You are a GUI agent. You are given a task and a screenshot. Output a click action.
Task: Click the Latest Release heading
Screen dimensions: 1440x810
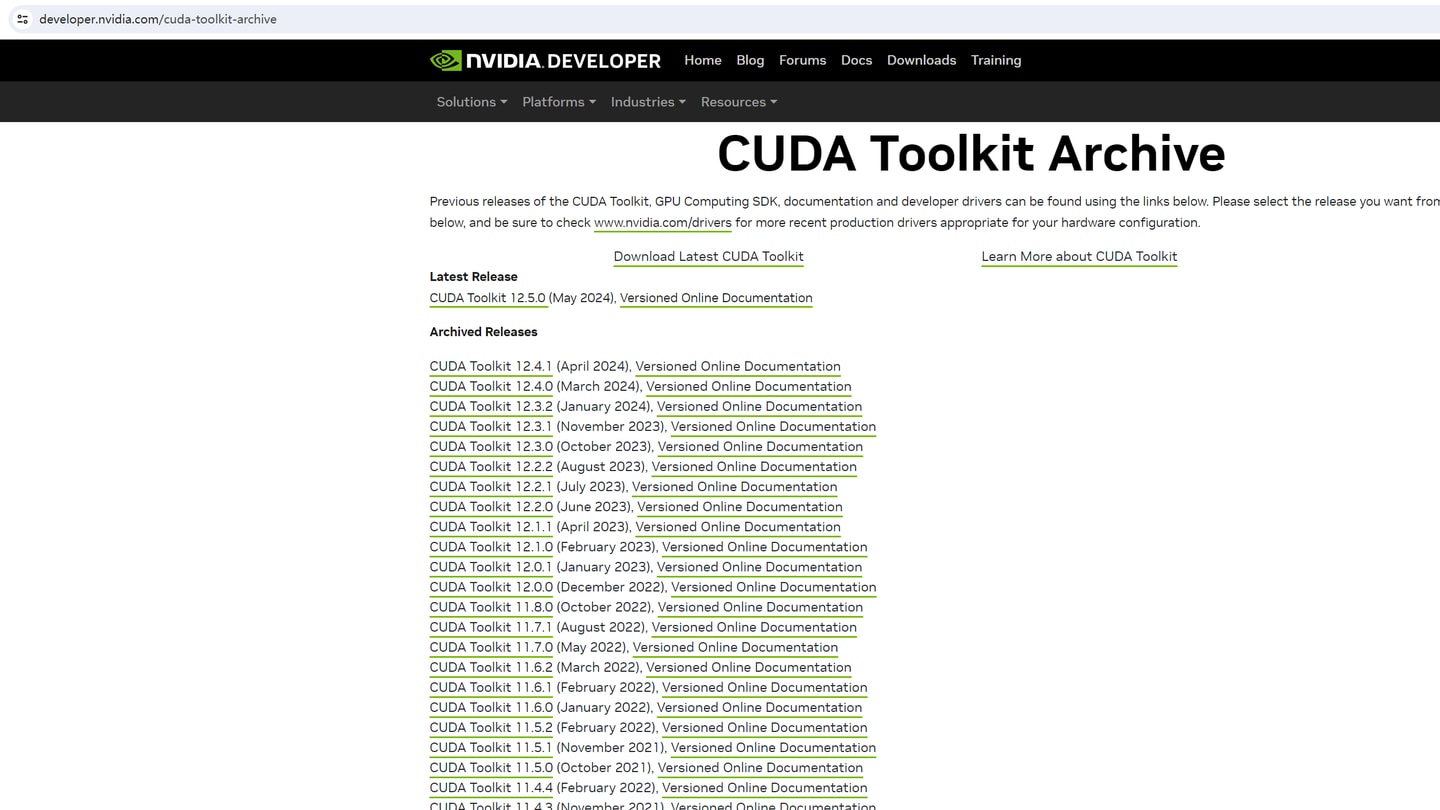[474, 277]
